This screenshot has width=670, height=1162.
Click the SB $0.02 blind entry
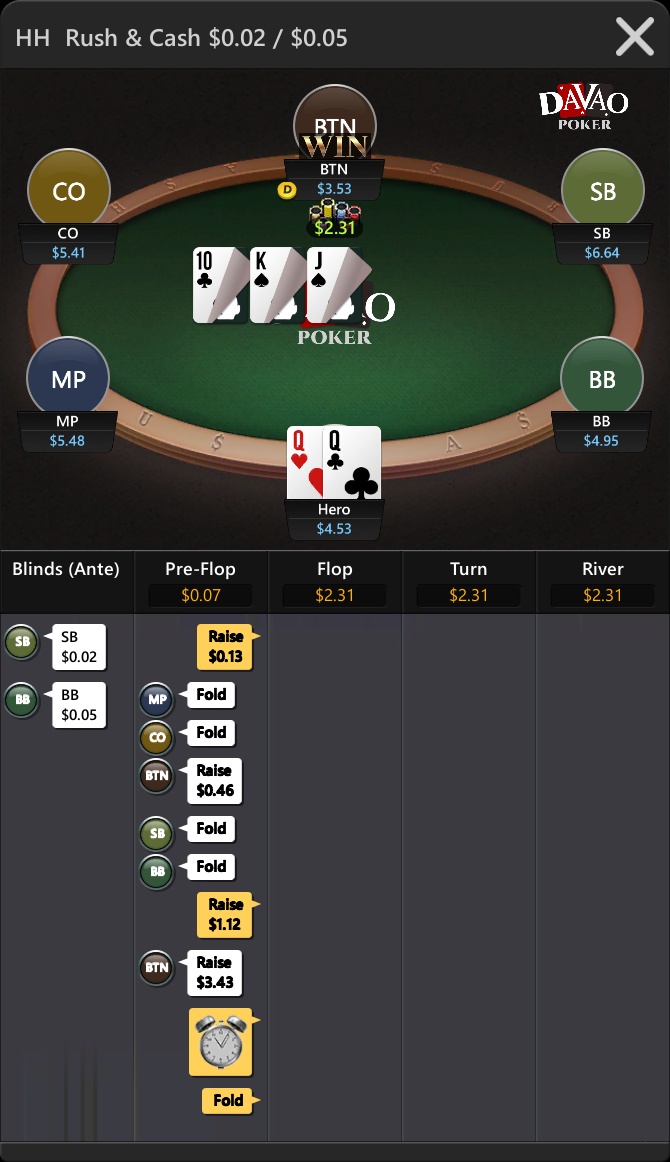point(79,647)
